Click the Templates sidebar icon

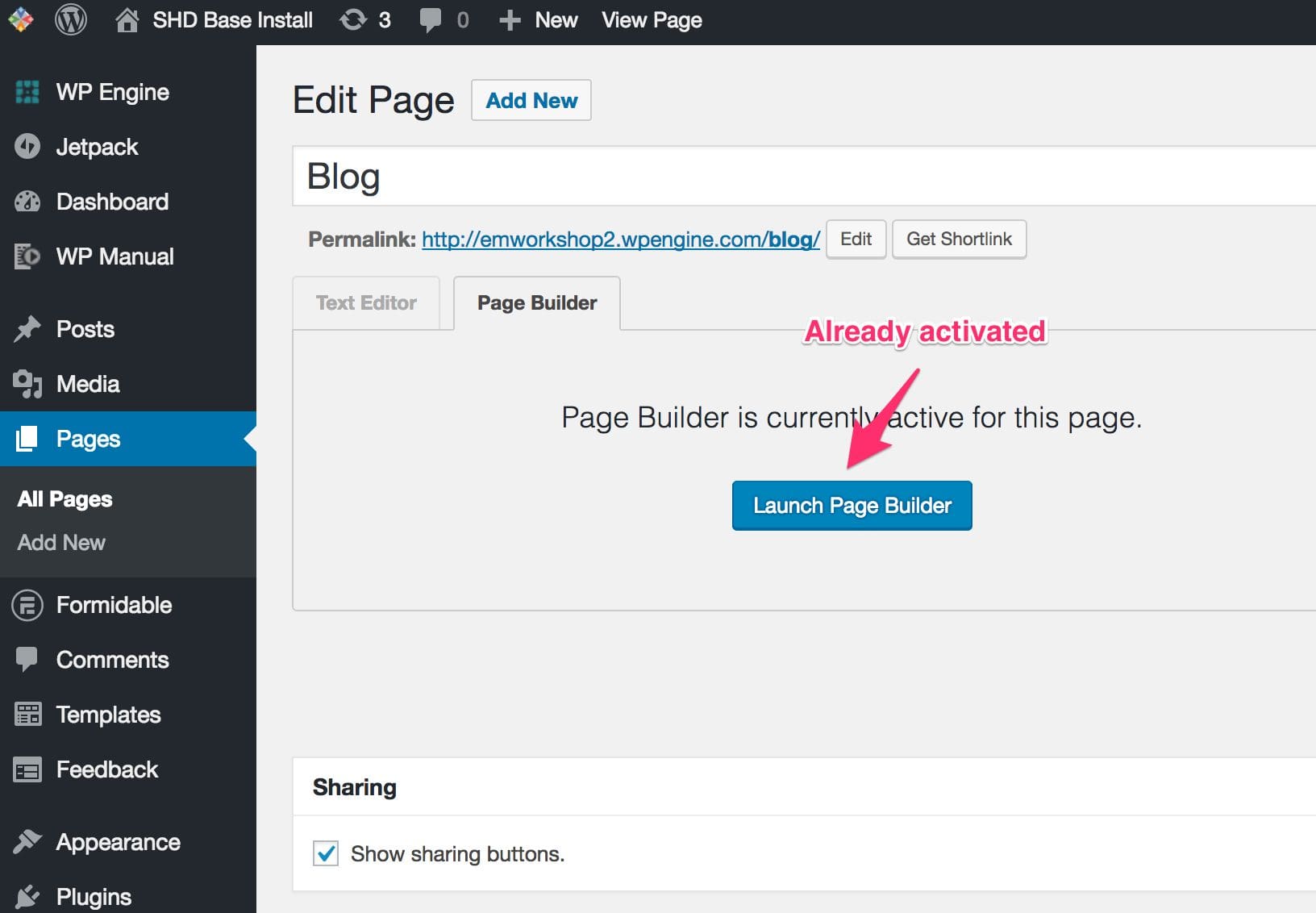click(x=27, y=715)
